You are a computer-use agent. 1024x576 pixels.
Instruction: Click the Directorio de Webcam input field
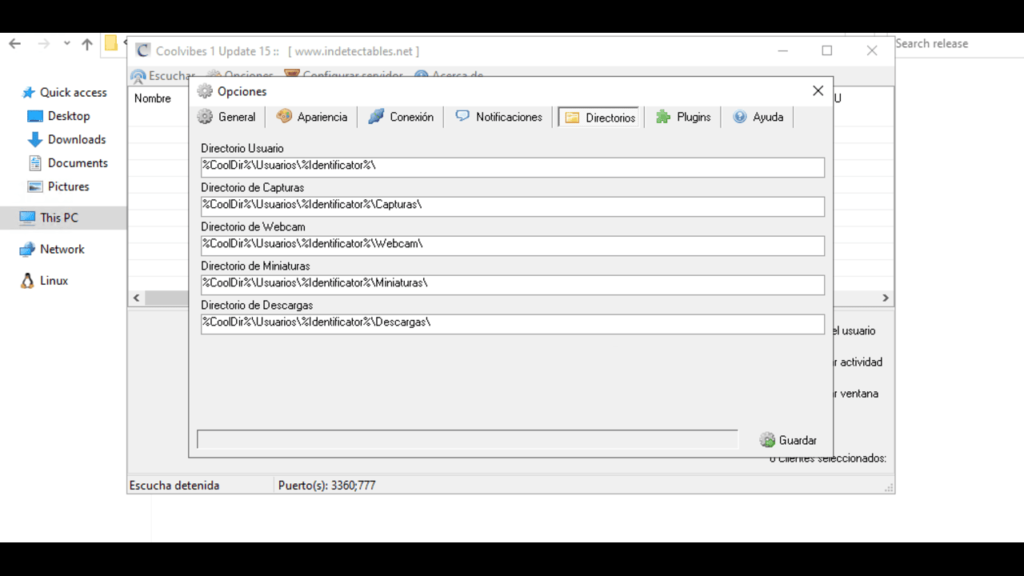513,245
